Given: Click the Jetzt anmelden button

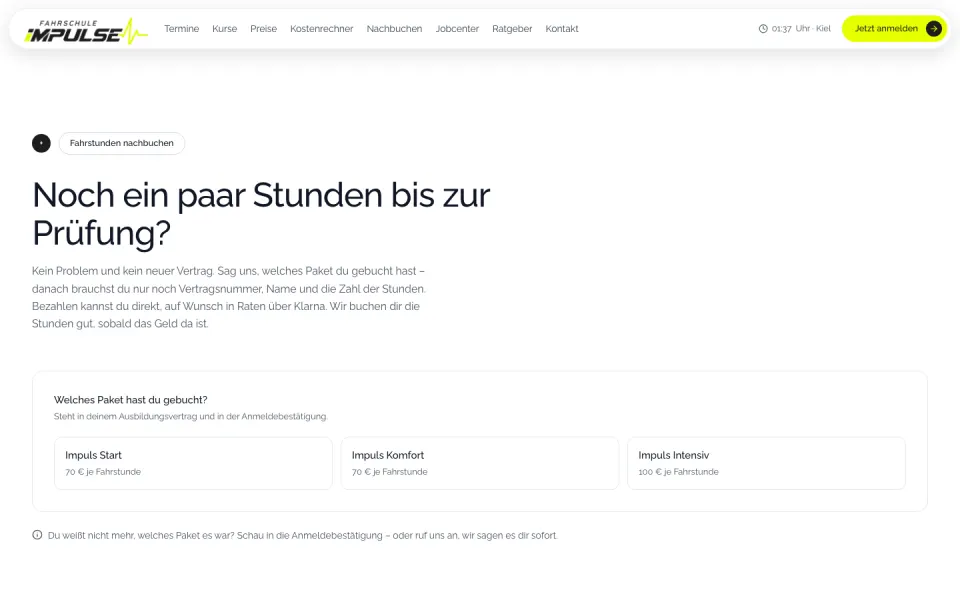Looking at the screenshot, I should click(x=894, y=29).
